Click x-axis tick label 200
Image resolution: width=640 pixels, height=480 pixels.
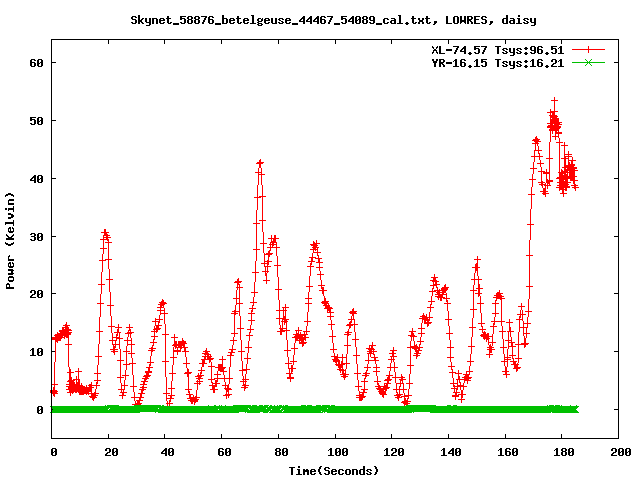620,452
